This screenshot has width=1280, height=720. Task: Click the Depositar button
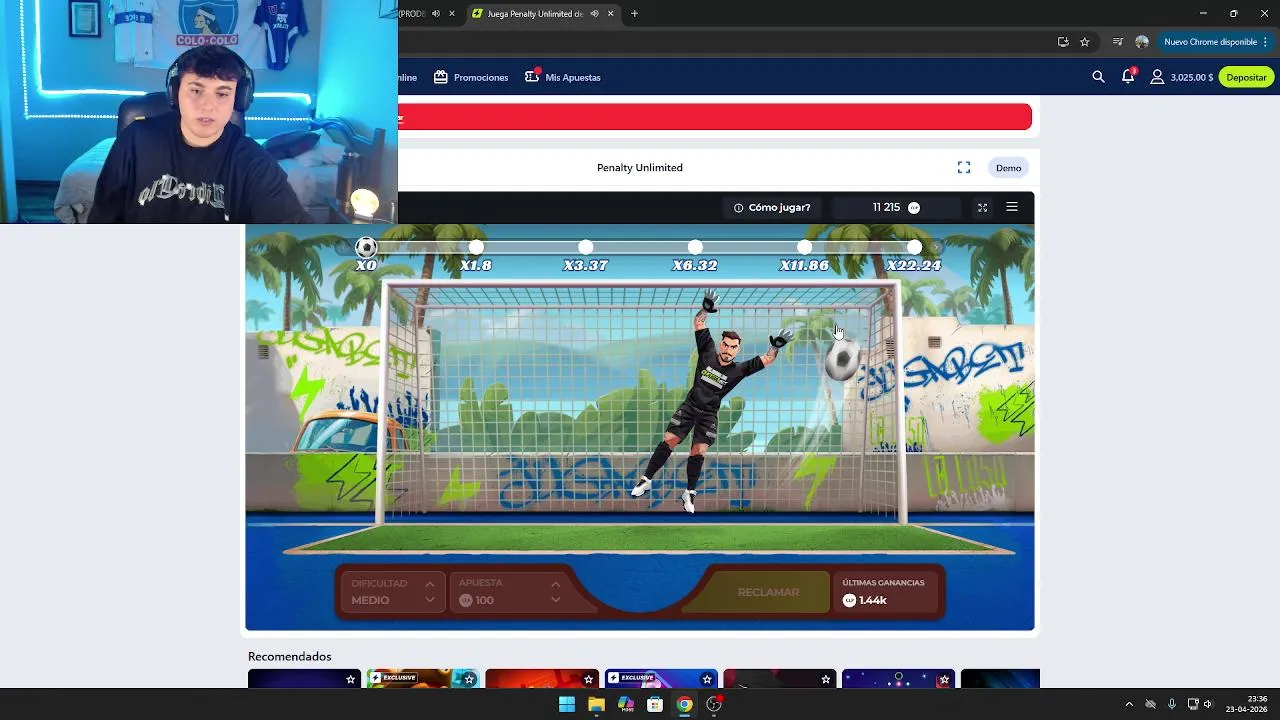[x=1246, y=77]
